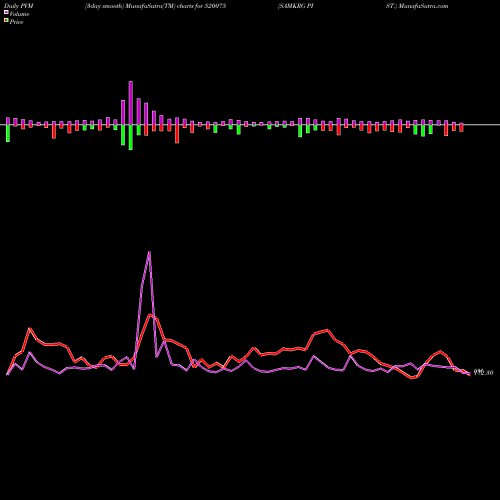Select the Volume legend label
Viewport: 500px width, 500px height.
(19, 14)
